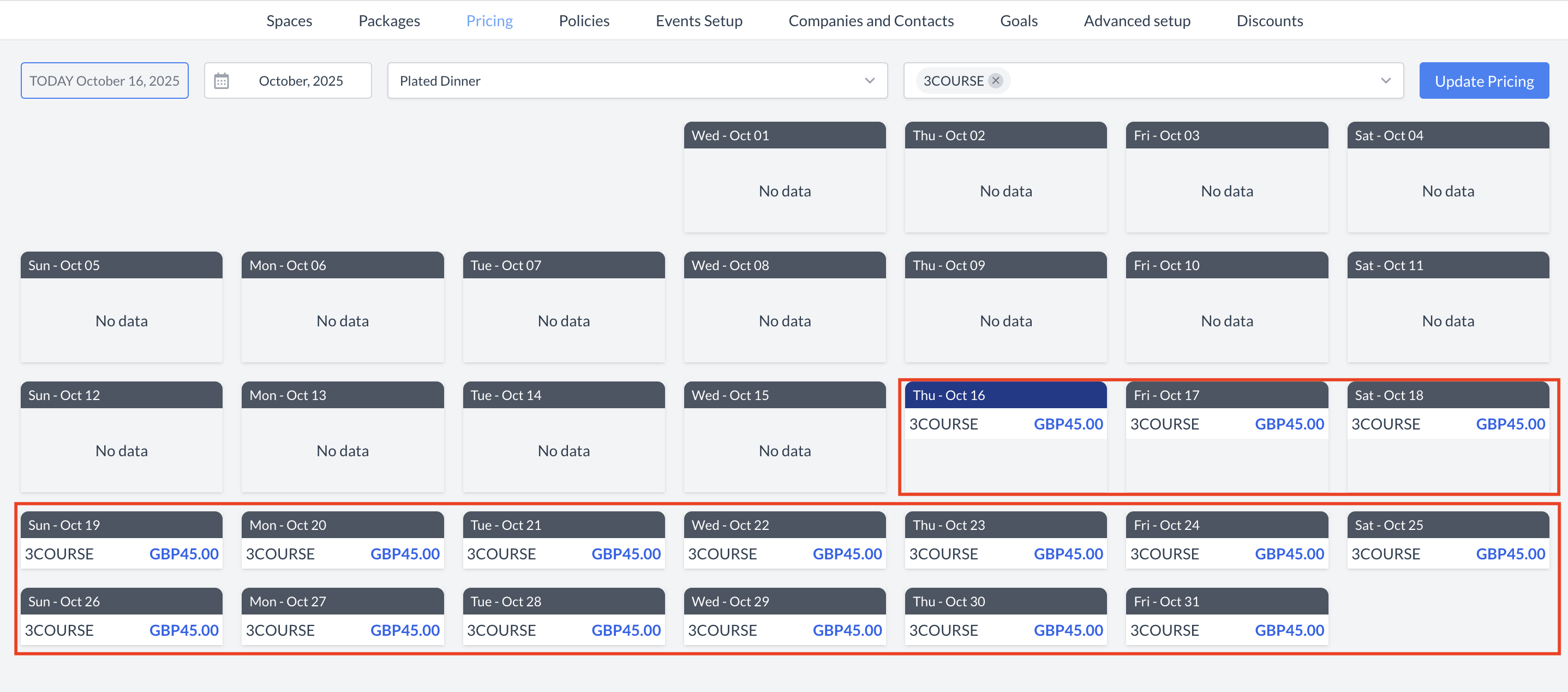
Task: Open the Packages tab
Action: (x=389, y=20)
